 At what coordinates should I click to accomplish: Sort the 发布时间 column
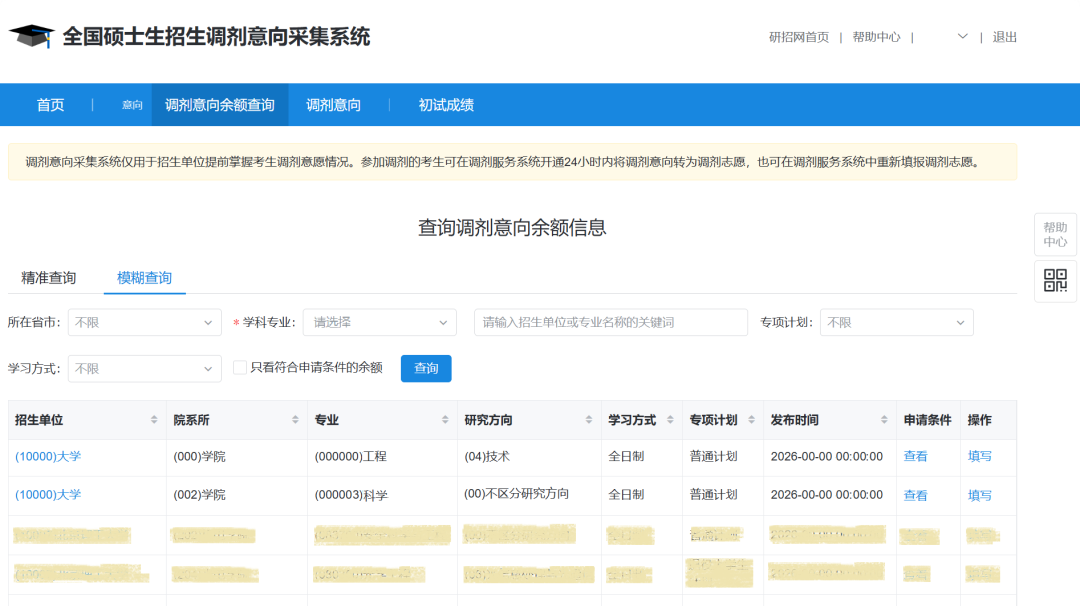[884, 419]
